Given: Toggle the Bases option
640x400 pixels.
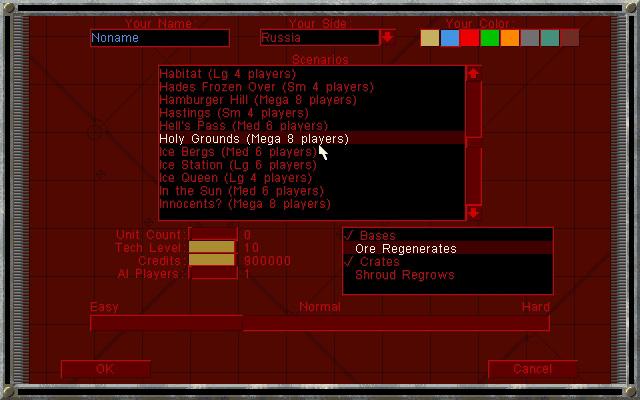Looking at the screenshot, I should click(x=448, y=236).
